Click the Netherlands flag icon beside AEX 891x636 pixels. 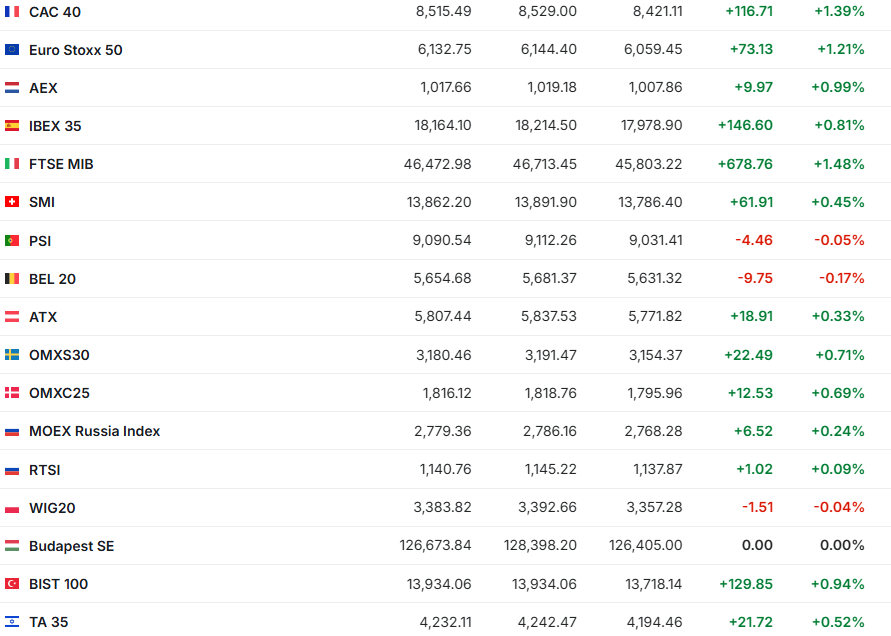(12, 88)
